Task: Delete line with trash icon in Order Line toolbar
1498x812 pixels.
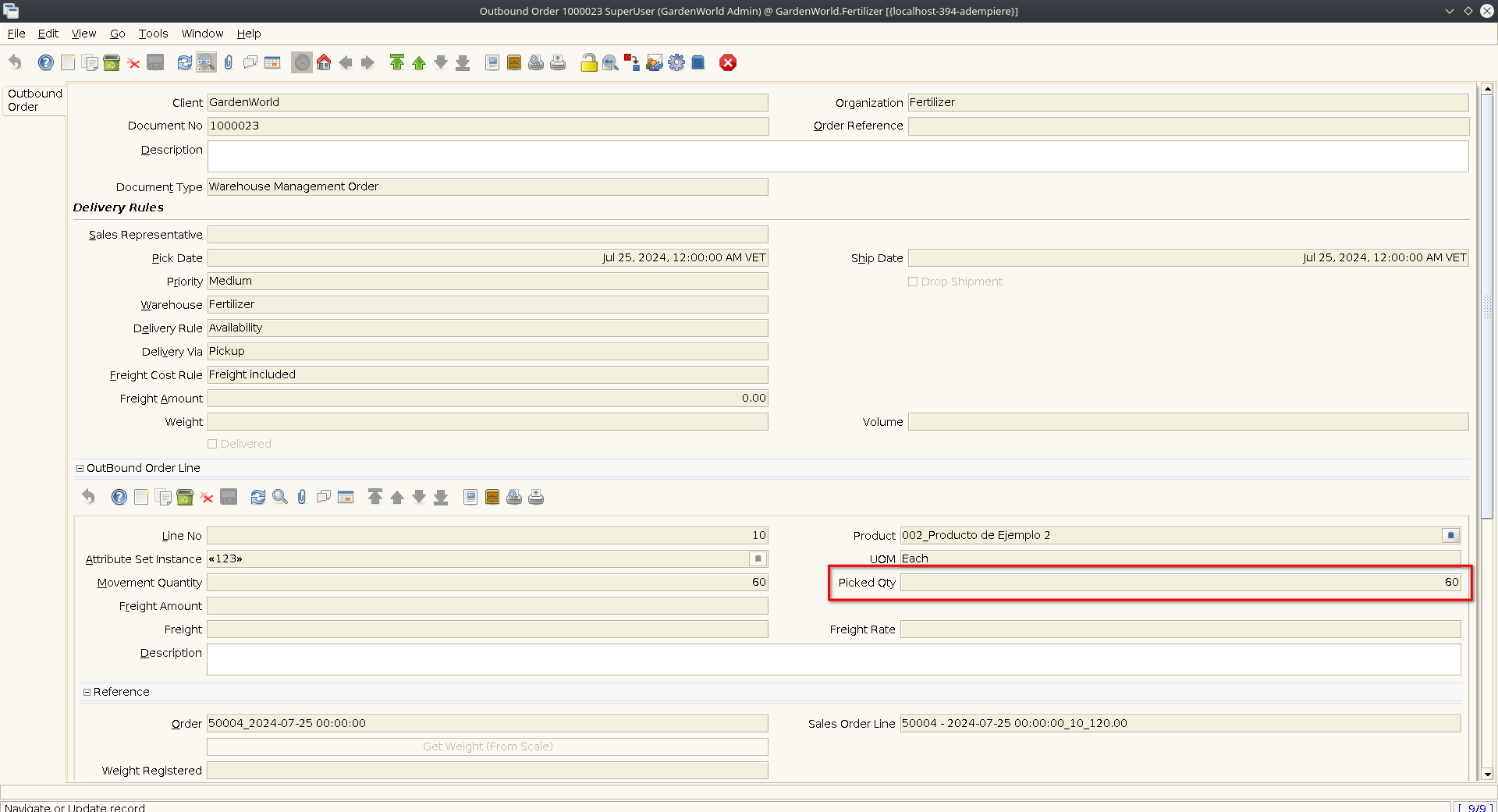Action: click(185, 497)
